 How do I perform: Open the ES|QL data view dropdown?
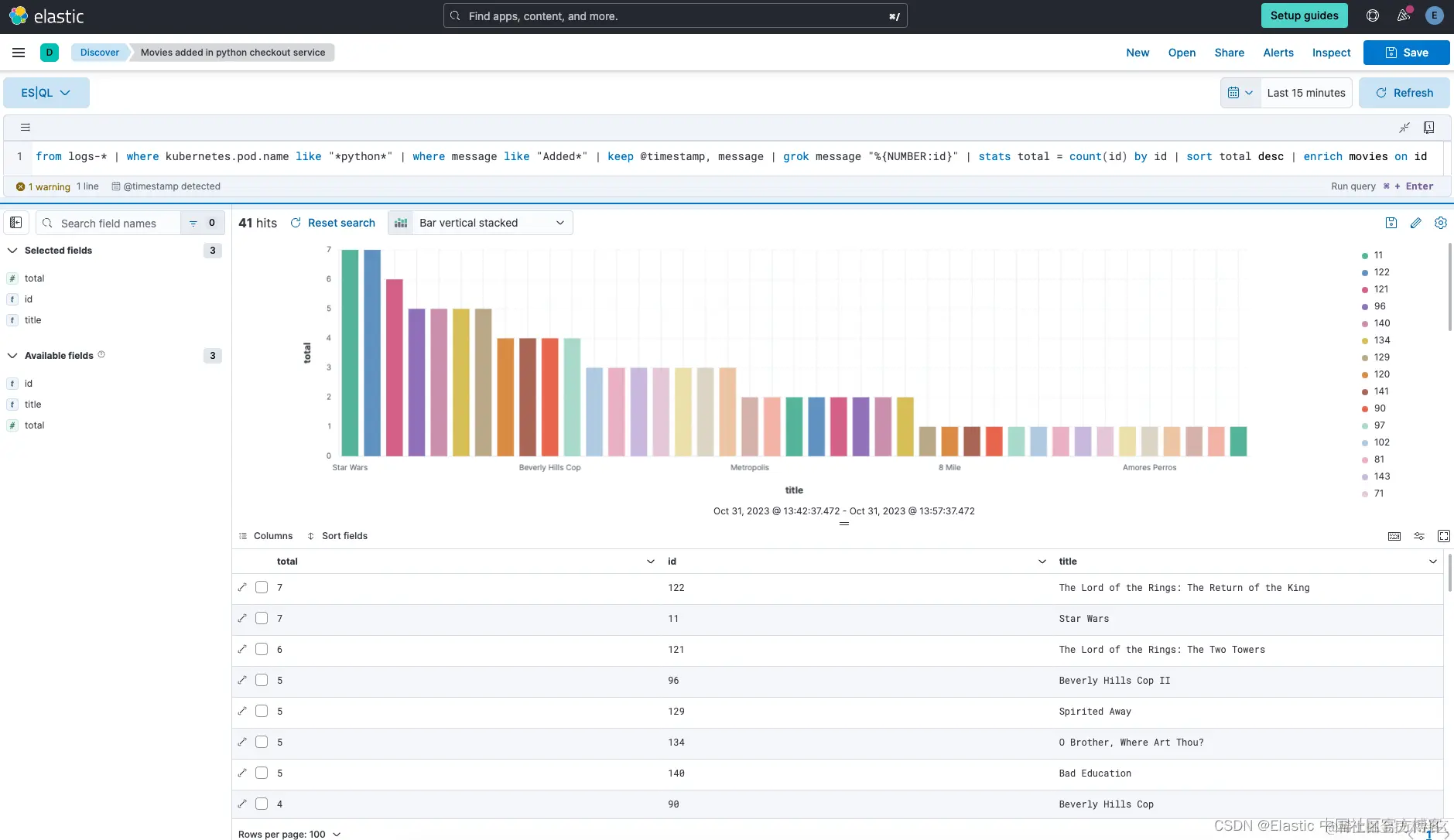(46, 93)
